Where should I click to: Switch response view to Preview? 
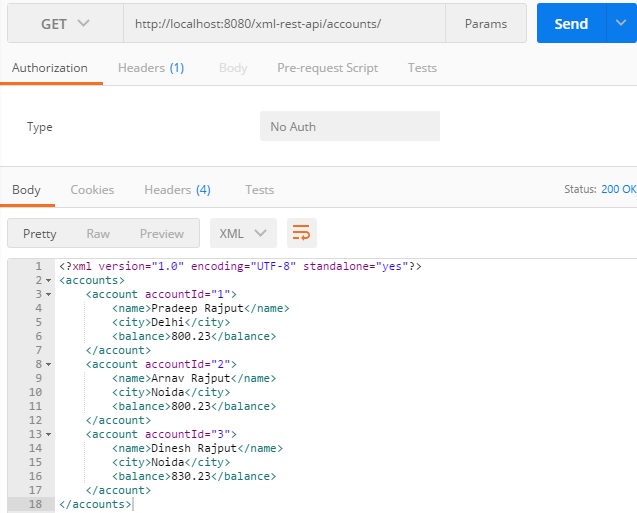point(162,234)
